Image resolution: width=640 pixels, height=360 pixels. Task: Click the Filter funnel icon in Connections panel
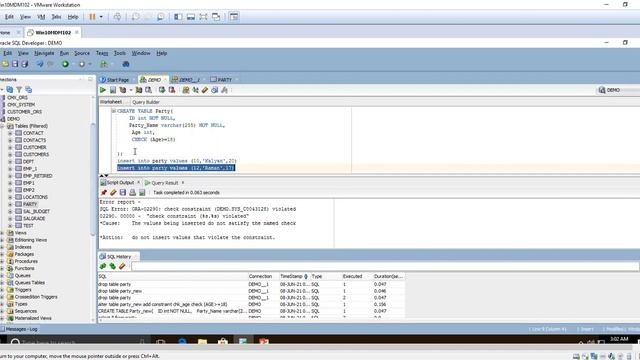[x=19, y=89]
